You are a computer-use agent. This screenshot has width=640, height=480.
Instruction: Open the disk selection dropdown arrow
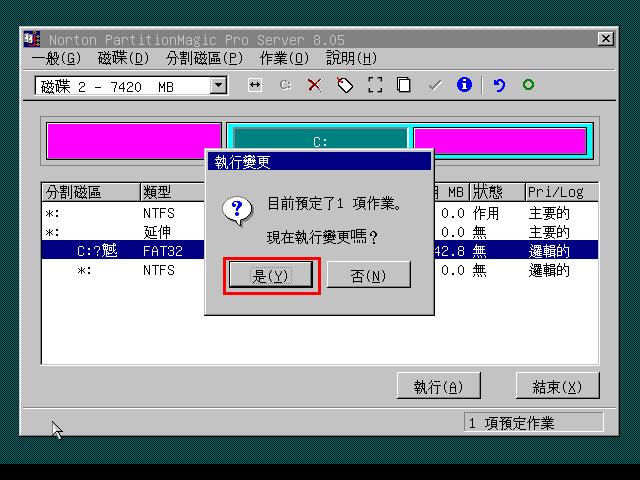pyautogui.click(x=219, y=85)
